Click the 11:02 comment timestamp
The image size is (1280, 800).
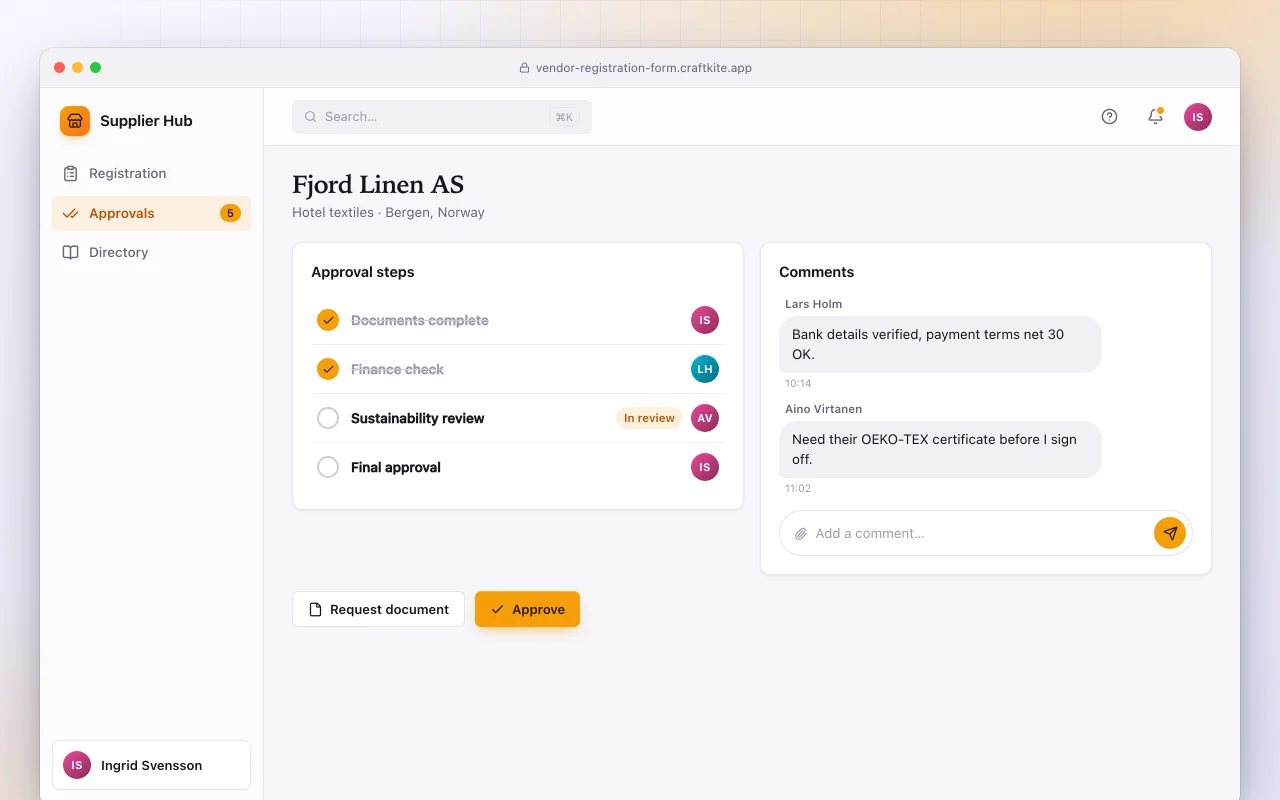coord(798,489)
